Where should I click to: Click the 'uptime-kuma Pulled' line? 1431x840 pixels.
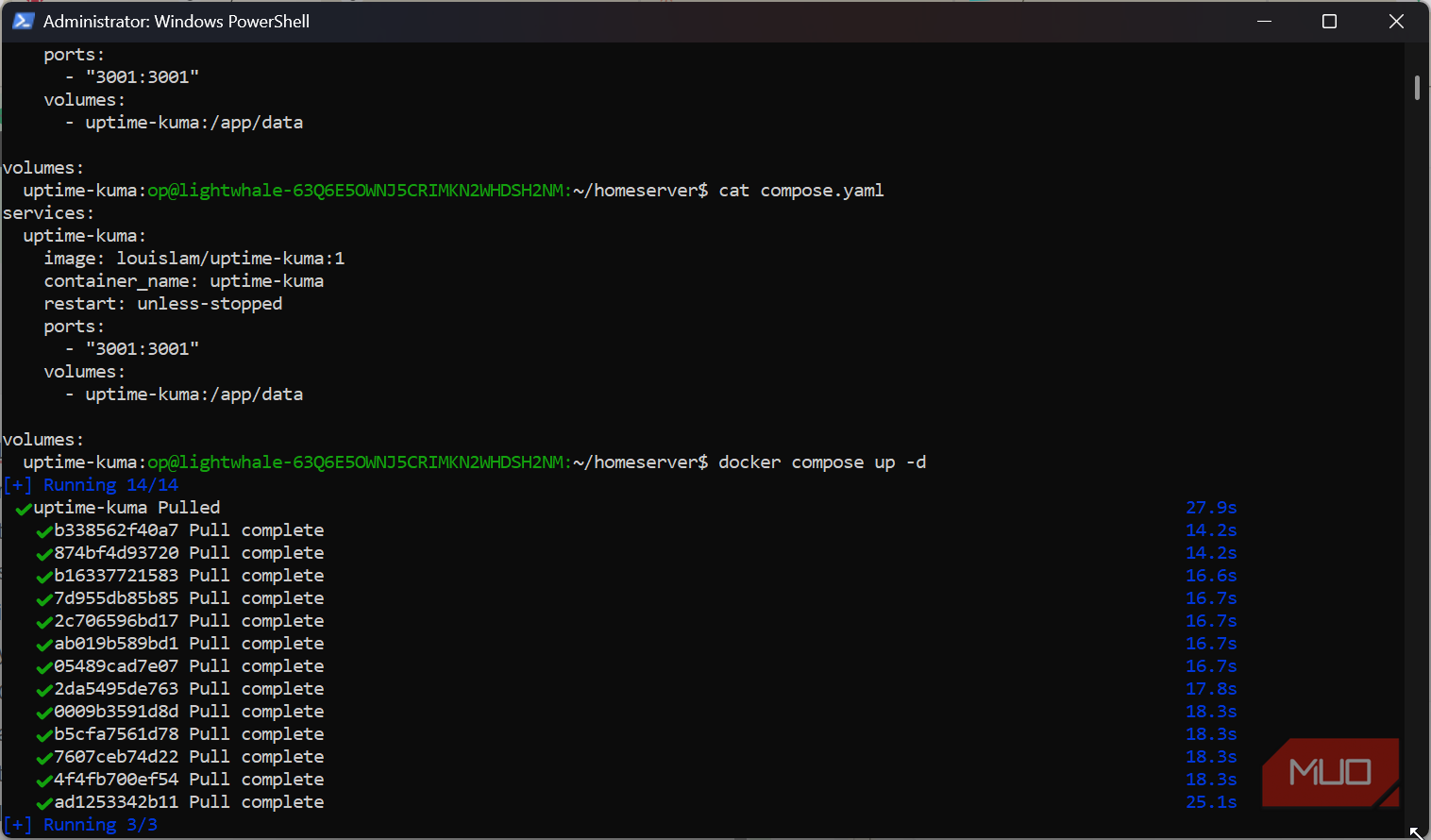126,508
